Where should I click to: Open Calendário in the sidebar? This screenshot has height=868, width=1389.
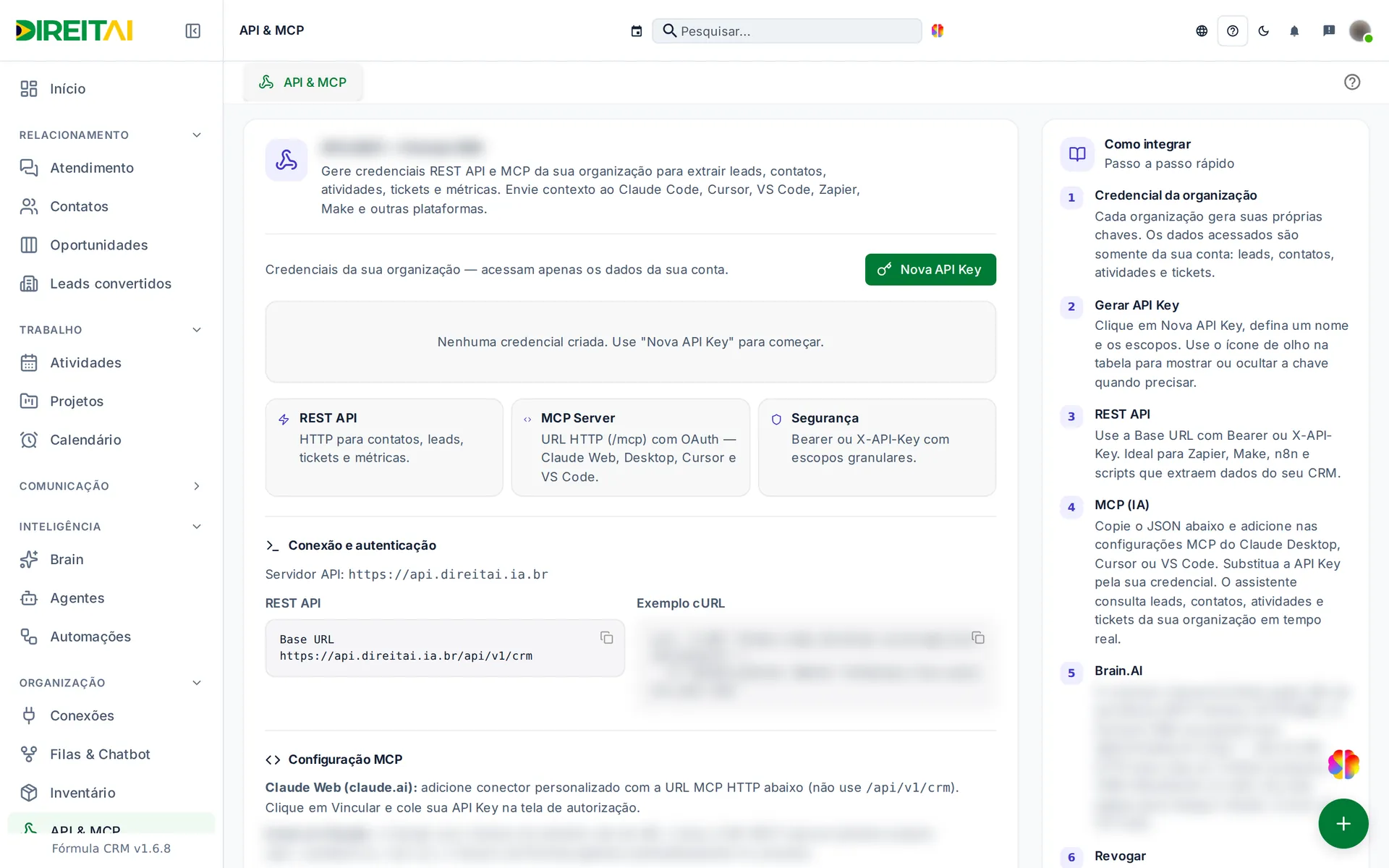coord(111,440)
